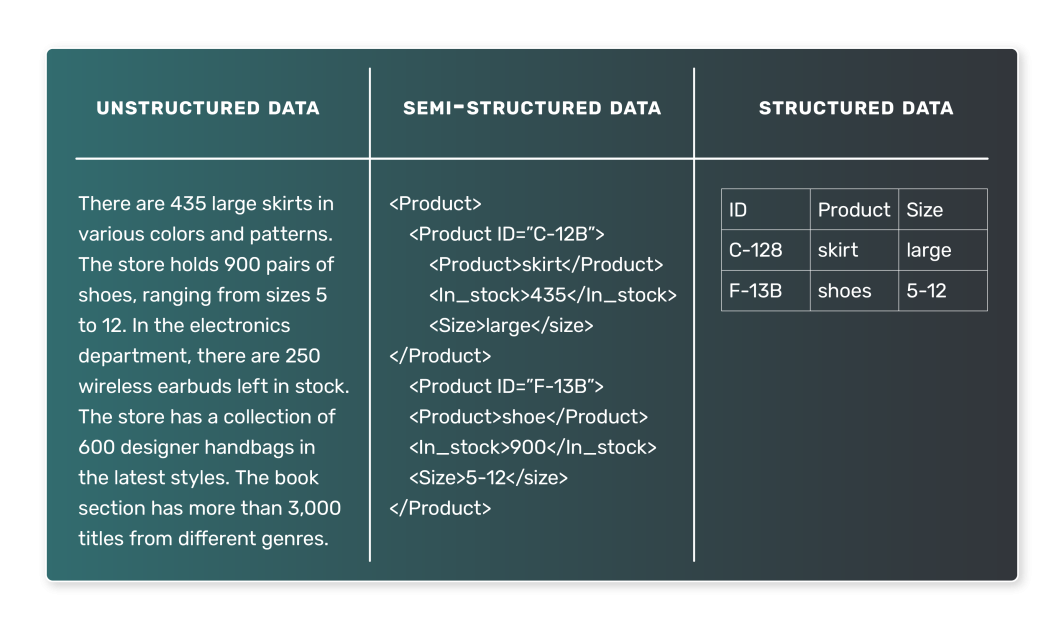Screen dimensions: 1064x623
Task: Click the Unstructured Data column heading
Action: coord(208,108)
